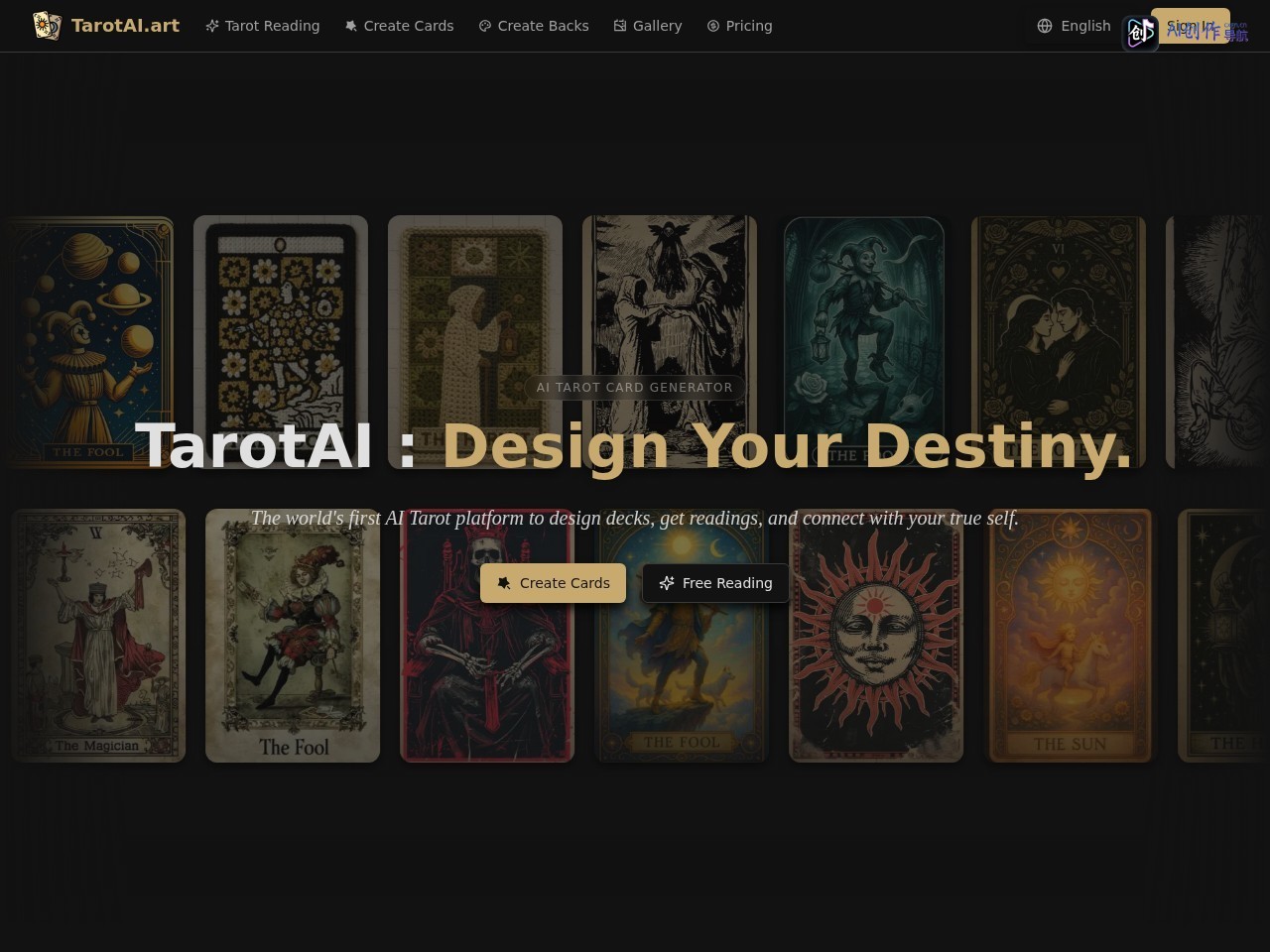Click the Free Reading button
The width and height of the screenshot is (1270, 952).
click(715, 583)
